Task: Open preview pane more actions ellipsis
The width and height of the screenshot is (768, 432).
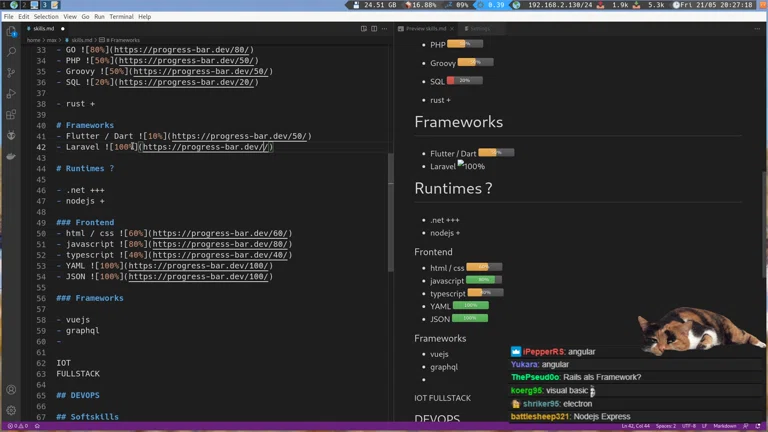Action: coord(759,29)
